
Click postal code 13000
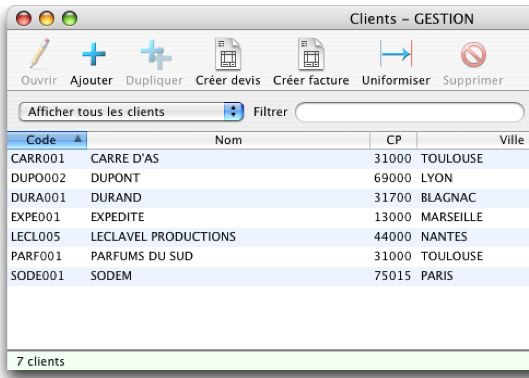click(x=393, y=217)
